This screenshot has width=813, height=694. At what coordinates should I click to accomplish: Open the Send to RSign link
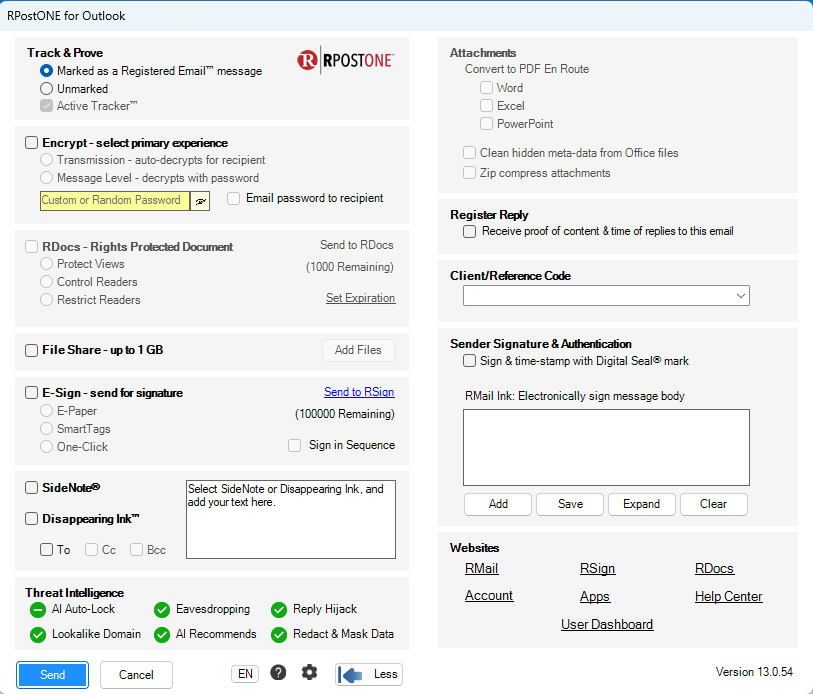coord(359,392)
